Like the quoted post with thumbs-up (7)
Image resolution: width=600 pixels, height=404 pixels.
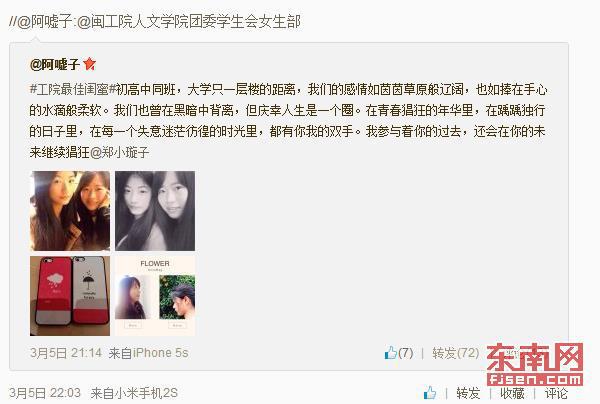point(398,352)
